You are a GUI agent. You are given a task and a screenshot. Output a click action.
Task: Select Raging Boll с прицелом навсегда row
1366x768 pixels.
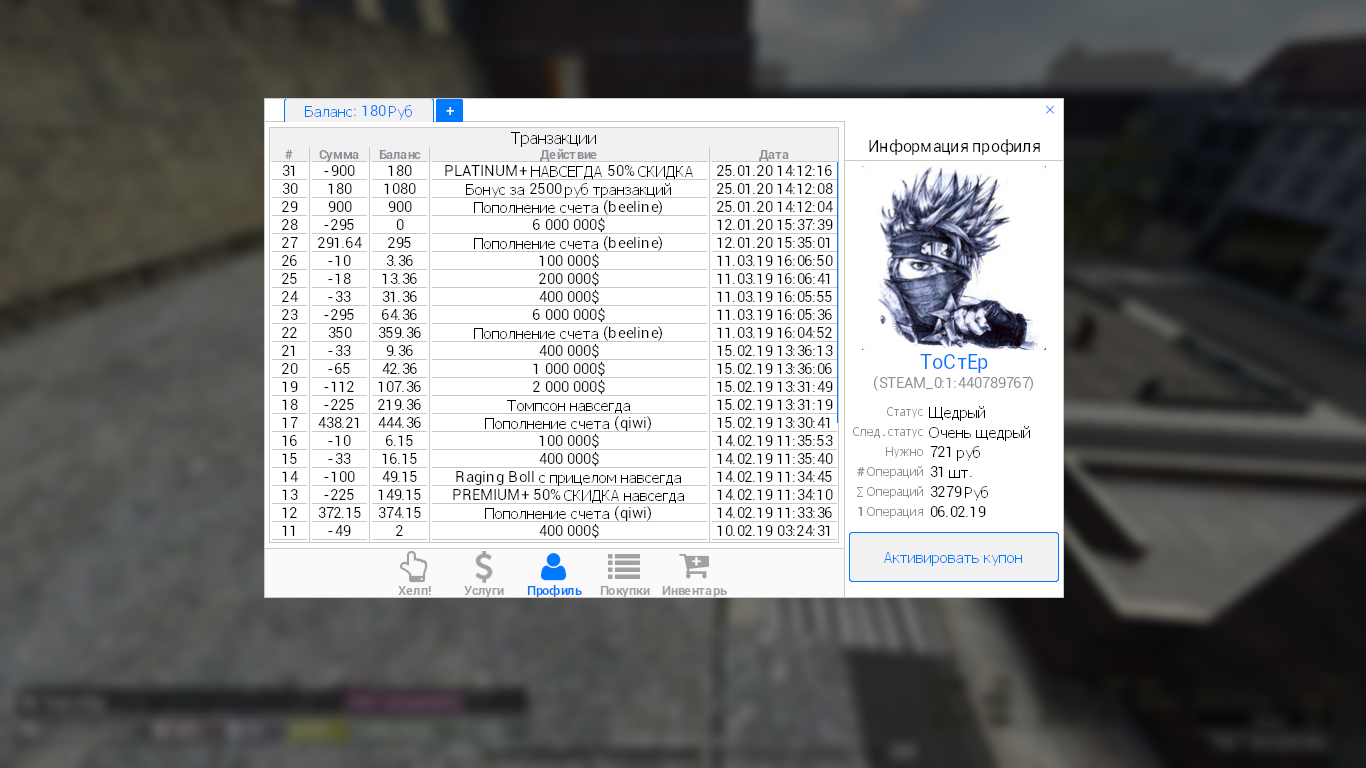click(568, 477)
